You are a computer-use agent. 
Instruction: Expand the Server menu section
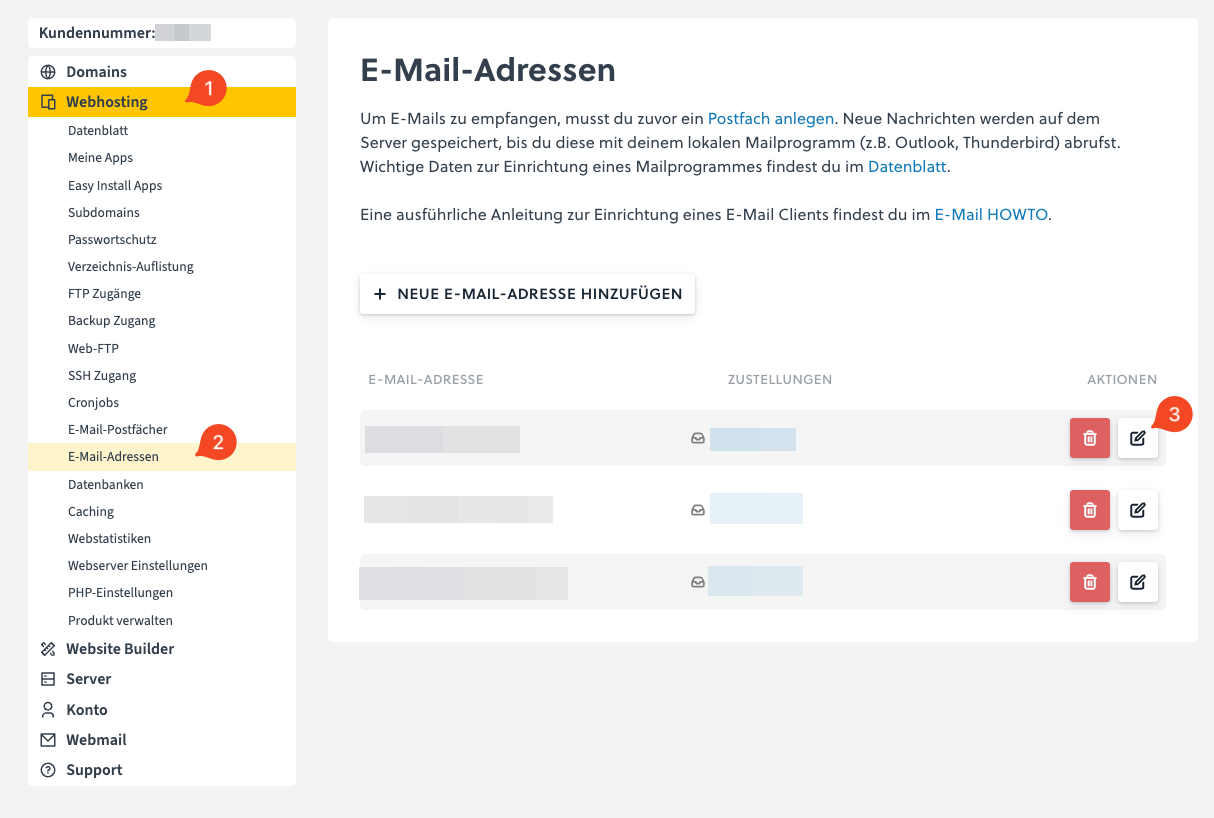88,679
